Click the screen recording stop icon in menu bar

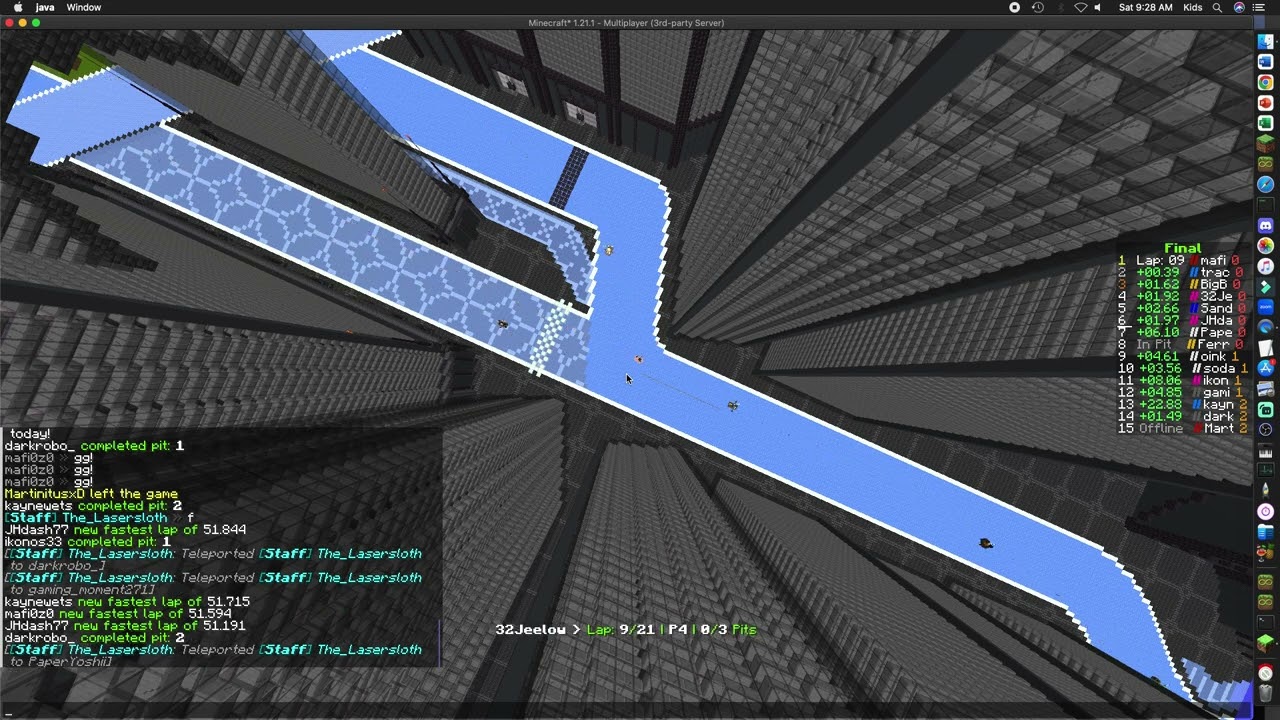pos(1014,7)
